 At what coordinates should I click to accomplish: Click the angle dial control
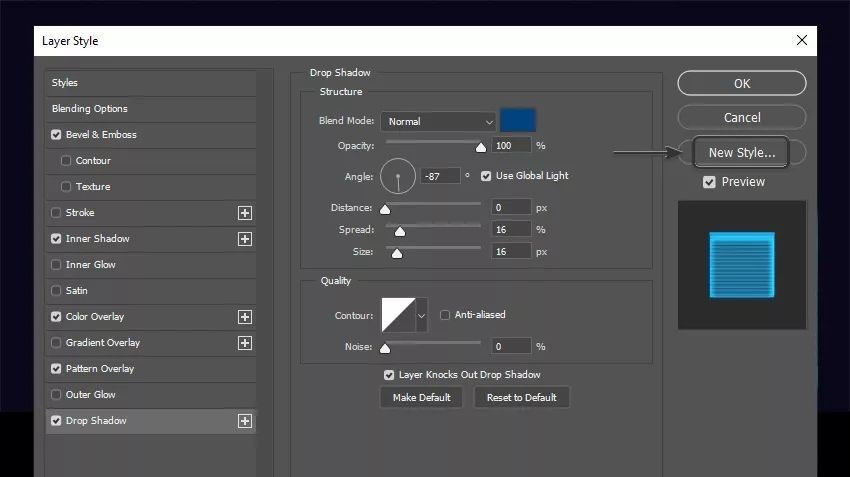(397, 176)
